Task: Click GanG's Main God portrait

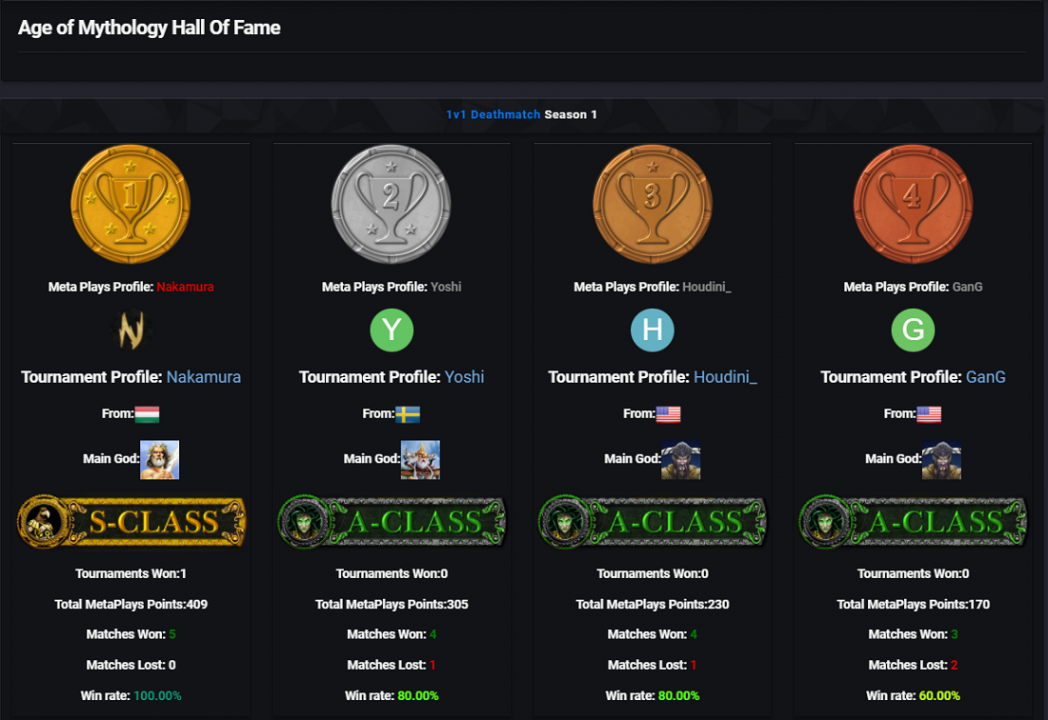Action: click(941, 460)
